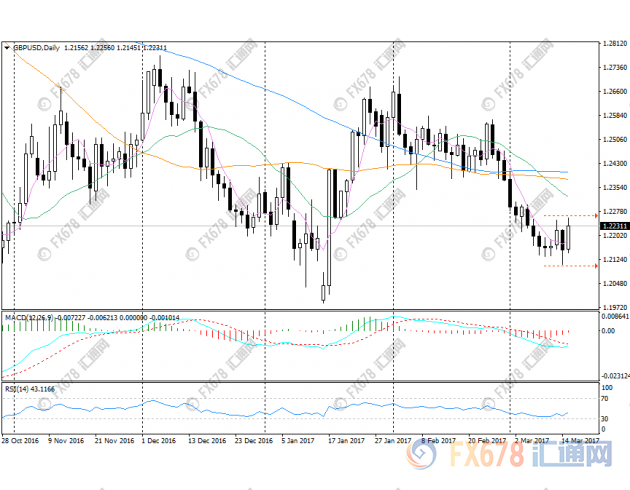Click the latest candlestick on the chart
Viewport: 630px width, 490px height.
[570, 236]
